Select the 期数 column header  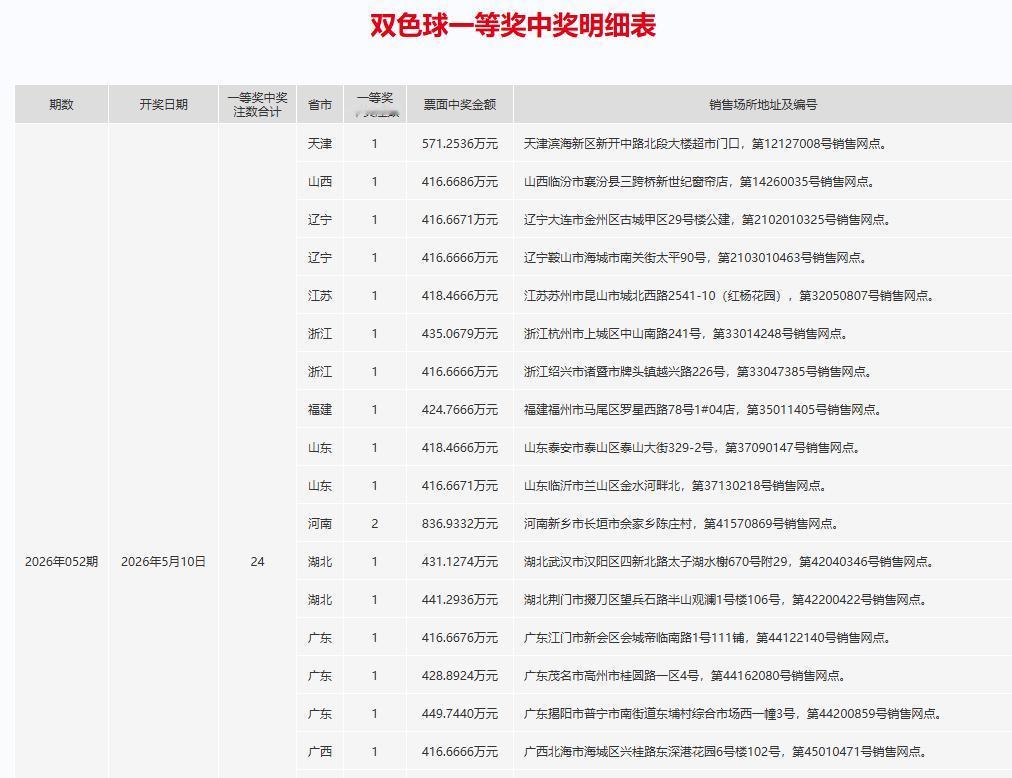pos(61,105)
